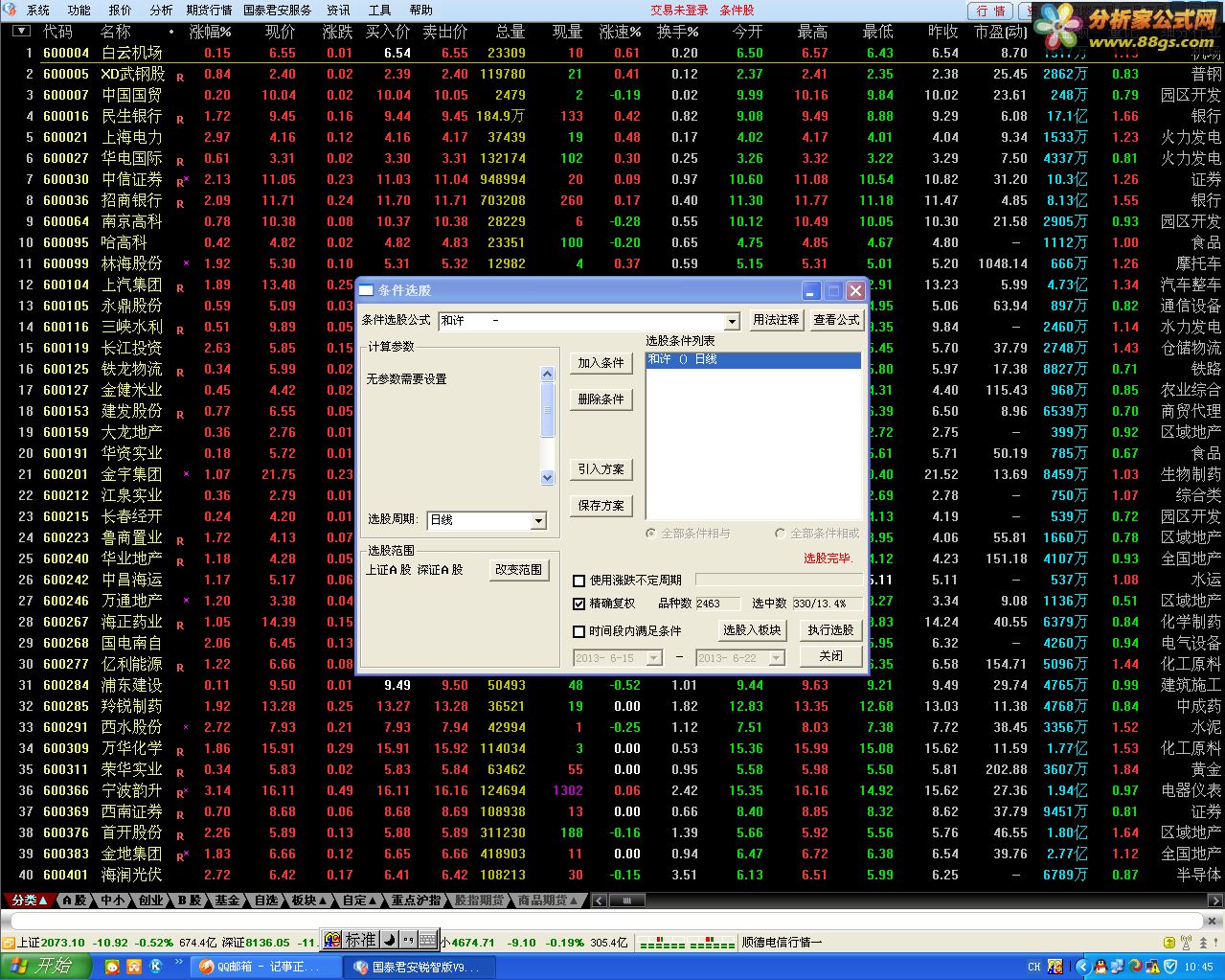
Task: Launch the first quick-launch icon beside Start
Action: point(113,968)
